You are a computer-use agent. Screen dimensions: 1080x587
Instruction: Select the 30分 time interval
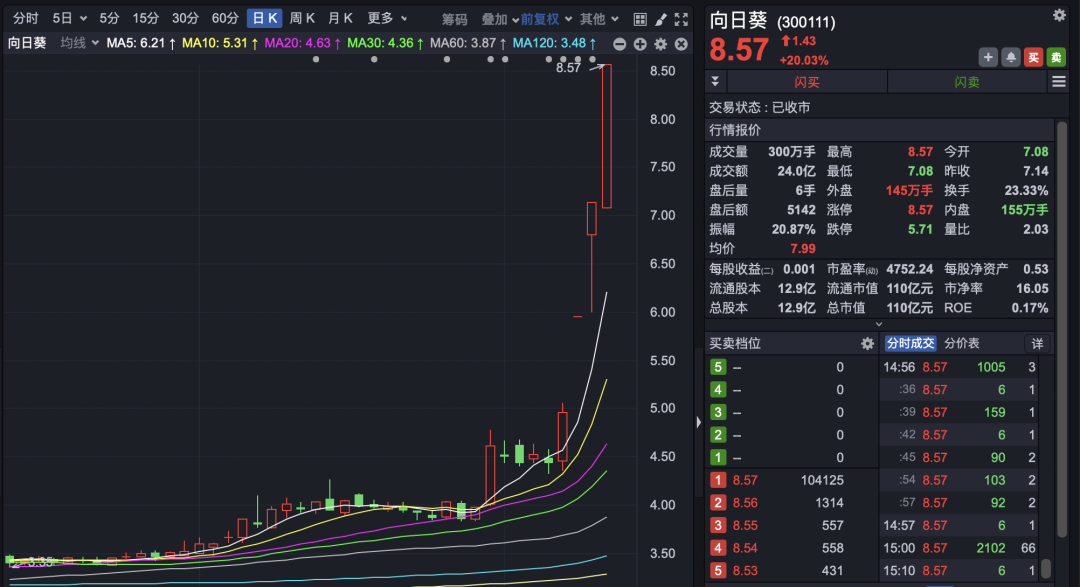(185, 18)
